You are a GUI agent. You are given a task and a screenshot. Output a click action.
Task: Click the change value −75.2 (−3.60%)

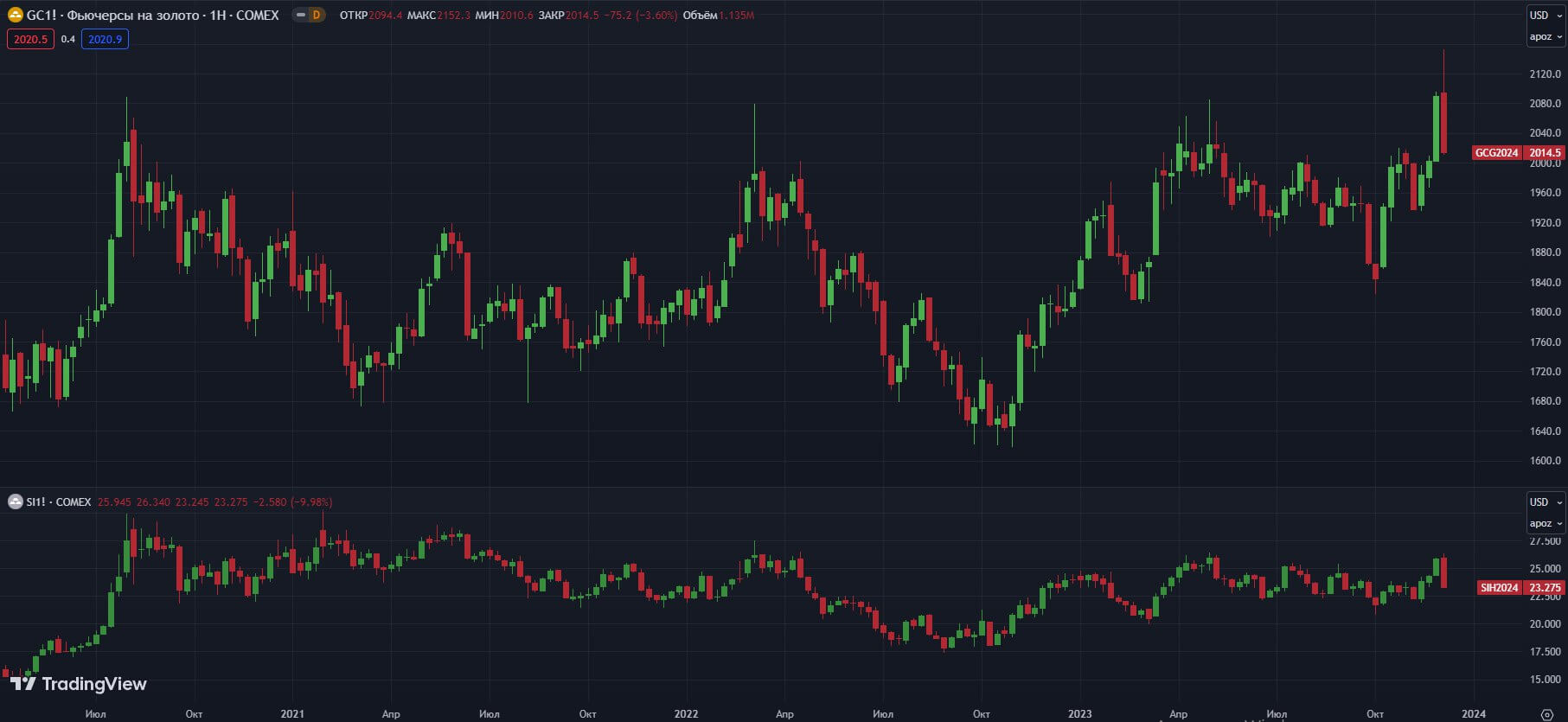coord(641,15)
